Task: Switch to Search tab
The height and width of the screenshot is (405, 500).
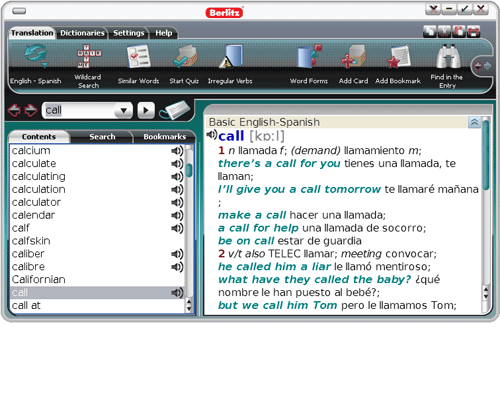Action: click(x=102, y=137)
